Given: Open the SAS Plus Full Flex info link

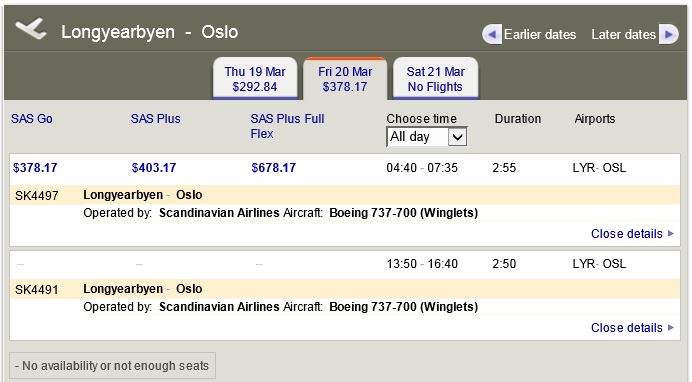Looking at the screenshot, I should pos(287,126).
